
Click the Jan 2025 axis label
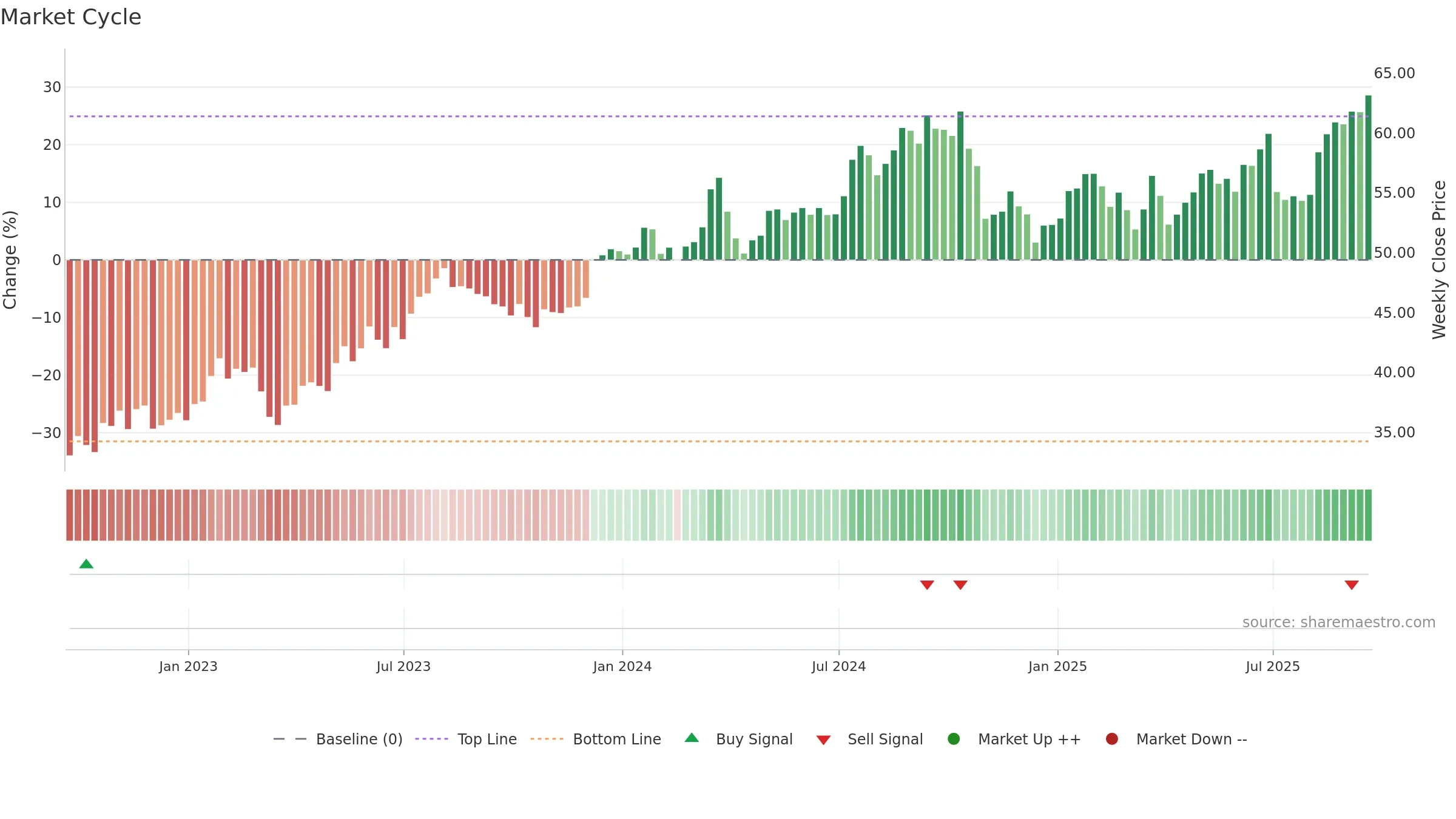point(1057,666)
